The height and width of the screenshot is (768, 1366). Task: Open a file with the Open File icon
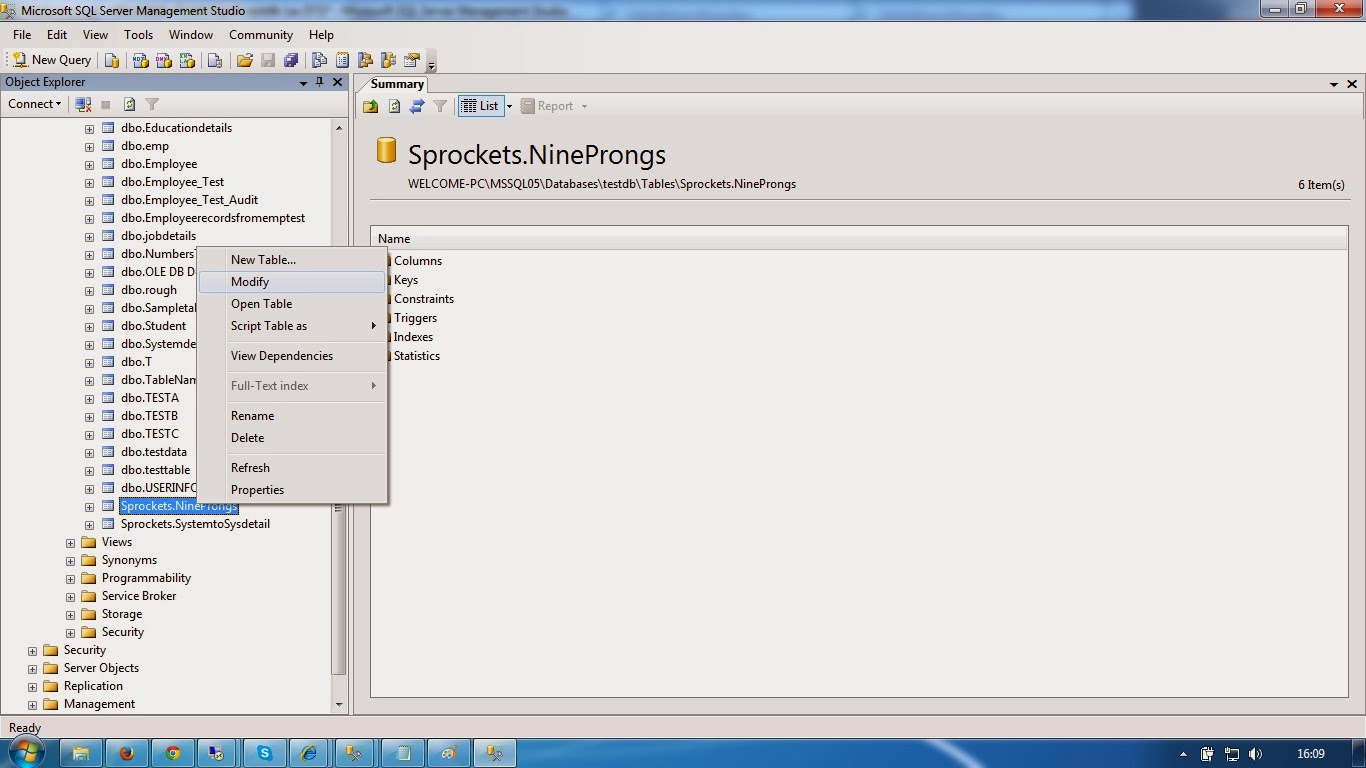click(x=245, y=59)
